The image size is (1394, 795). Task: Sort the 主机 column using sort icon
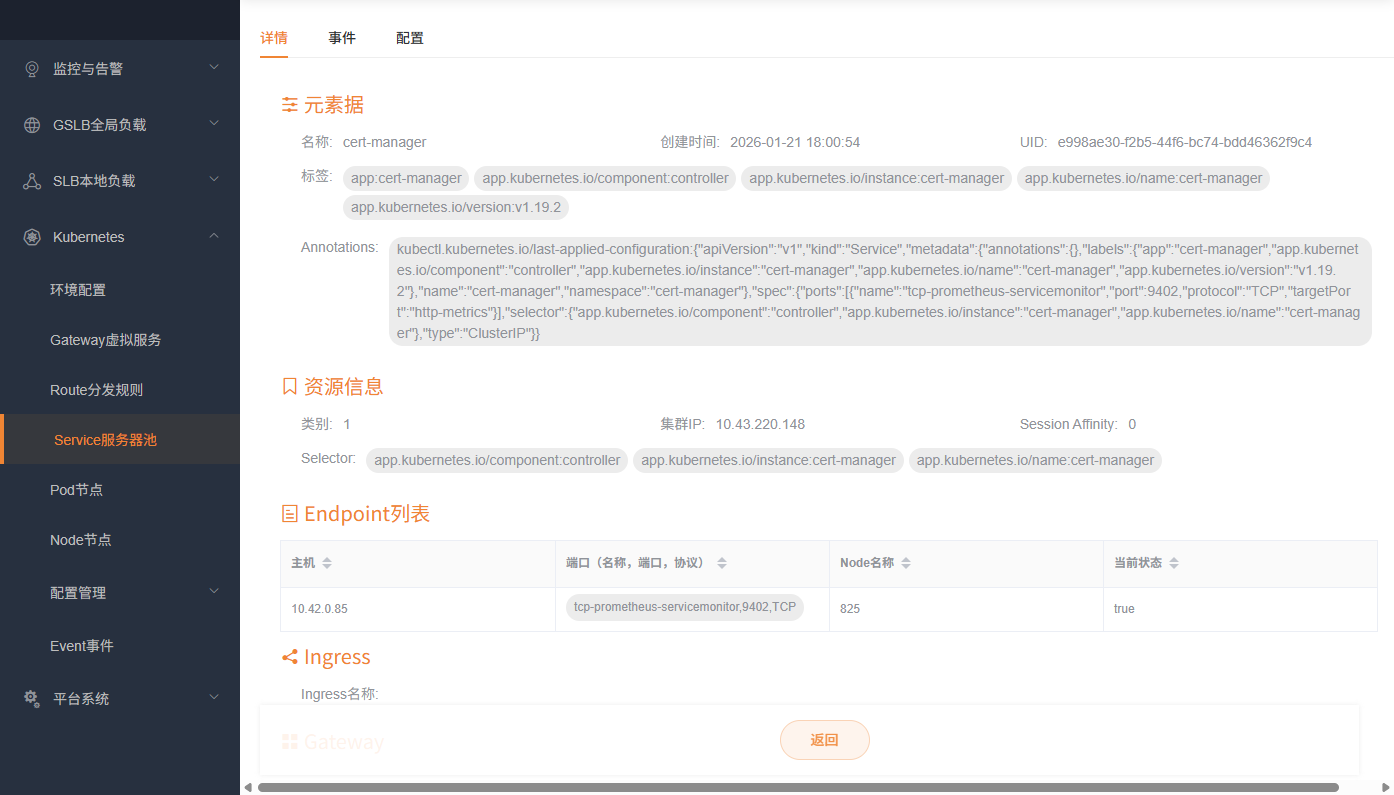(x=327, y=563)
